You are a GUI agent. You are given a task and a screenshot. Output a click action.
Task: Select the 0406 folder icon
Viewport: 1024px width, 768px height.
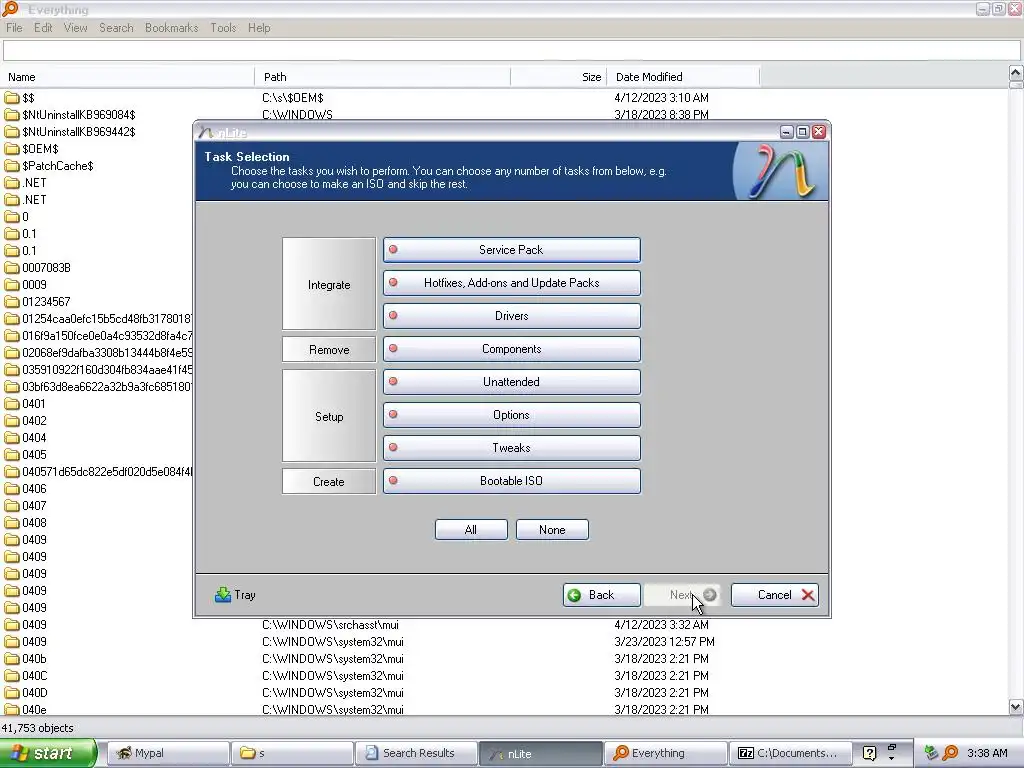point(12,488)
